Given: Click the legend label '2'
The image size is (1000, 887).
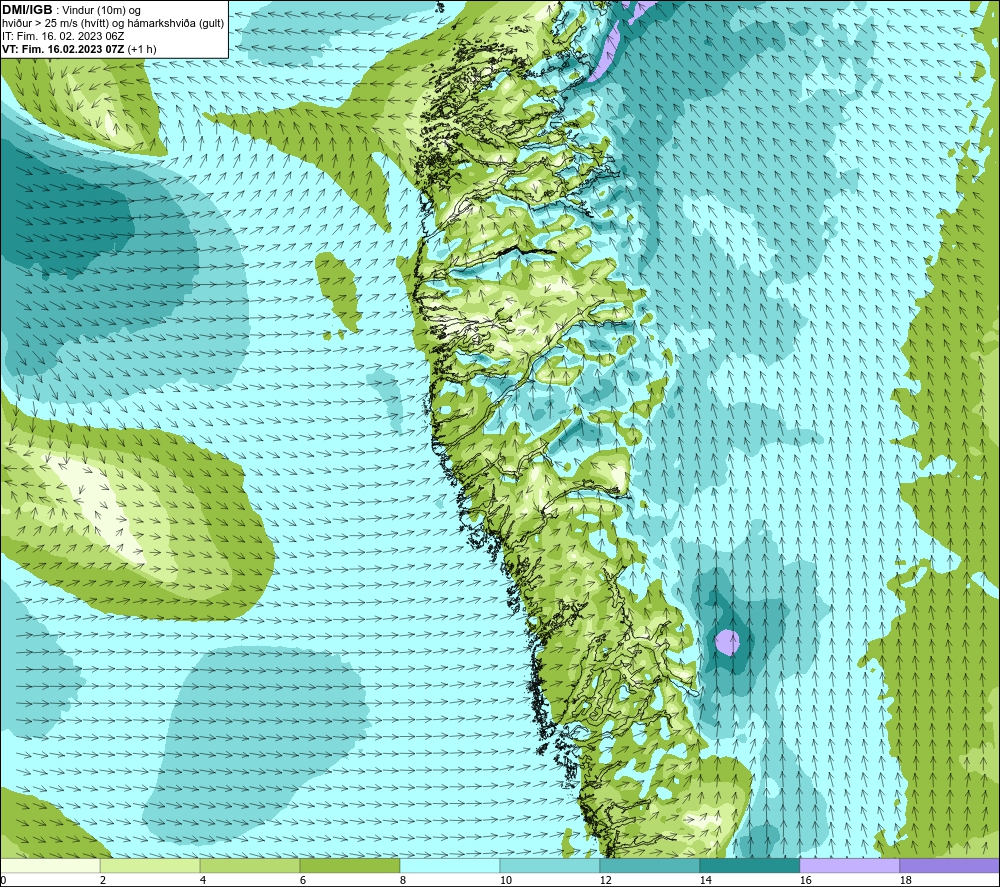Looking at the screenshot, I should click(x=103, y=880).
